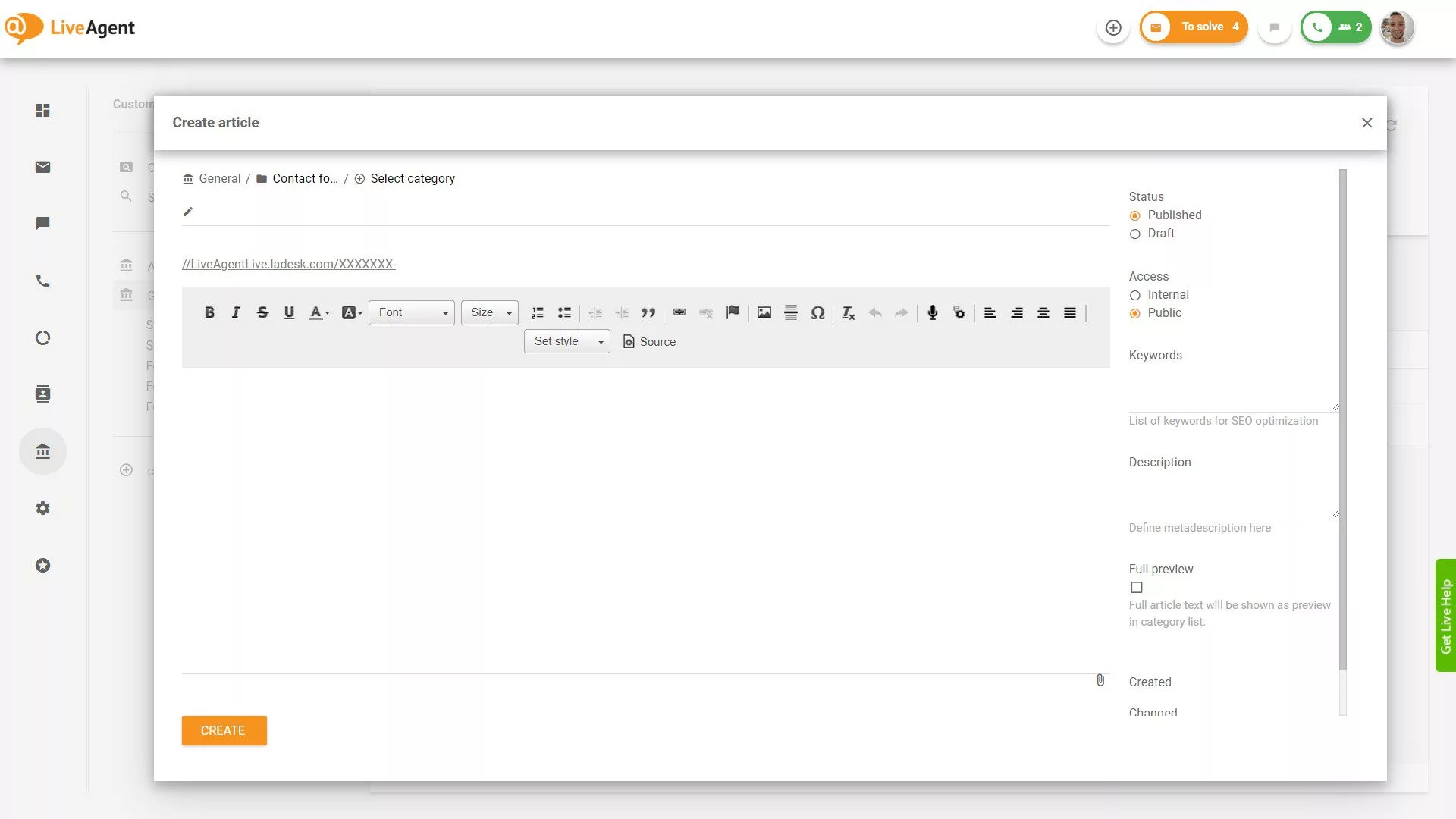Insert a numbered list
This screenshot has height=819, width=1456.
tap(538, 312)
